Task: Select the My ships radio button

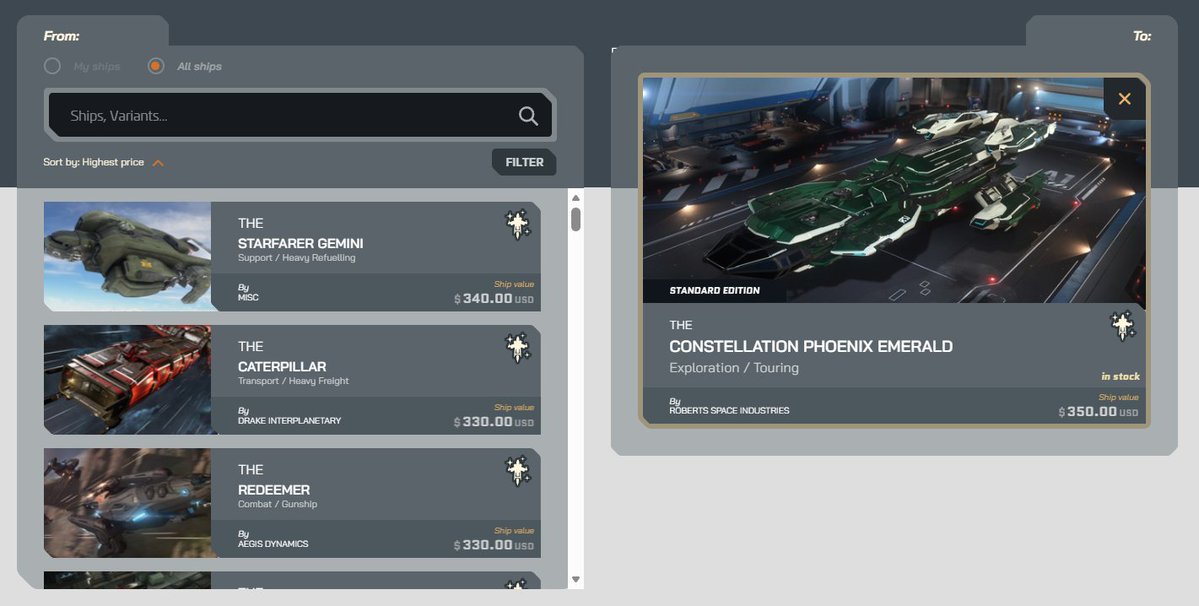Action: [x=52, y=66]
